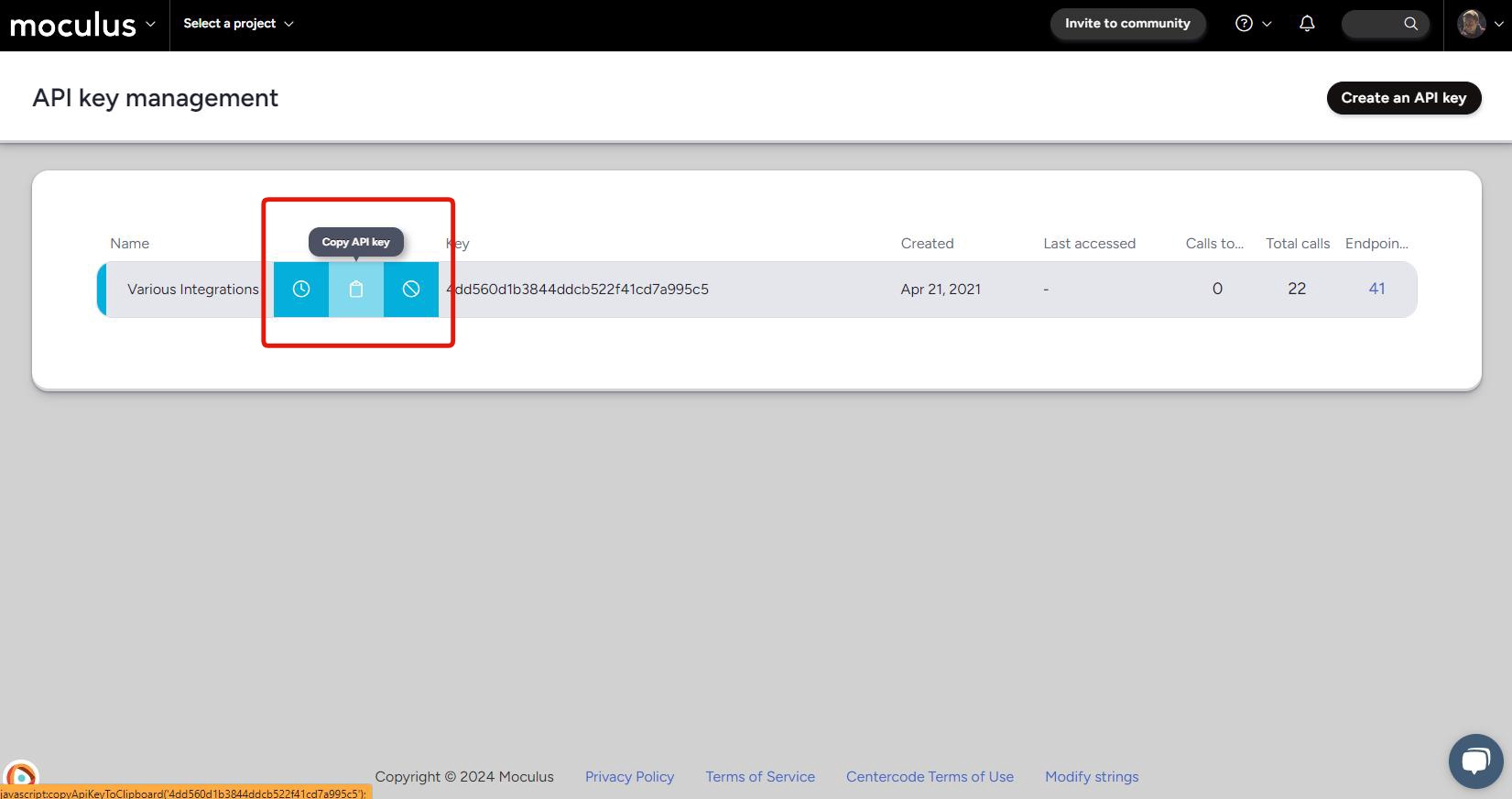Open the user avatar menu
1512x799 pixels.
click(x=1473, y=24)
